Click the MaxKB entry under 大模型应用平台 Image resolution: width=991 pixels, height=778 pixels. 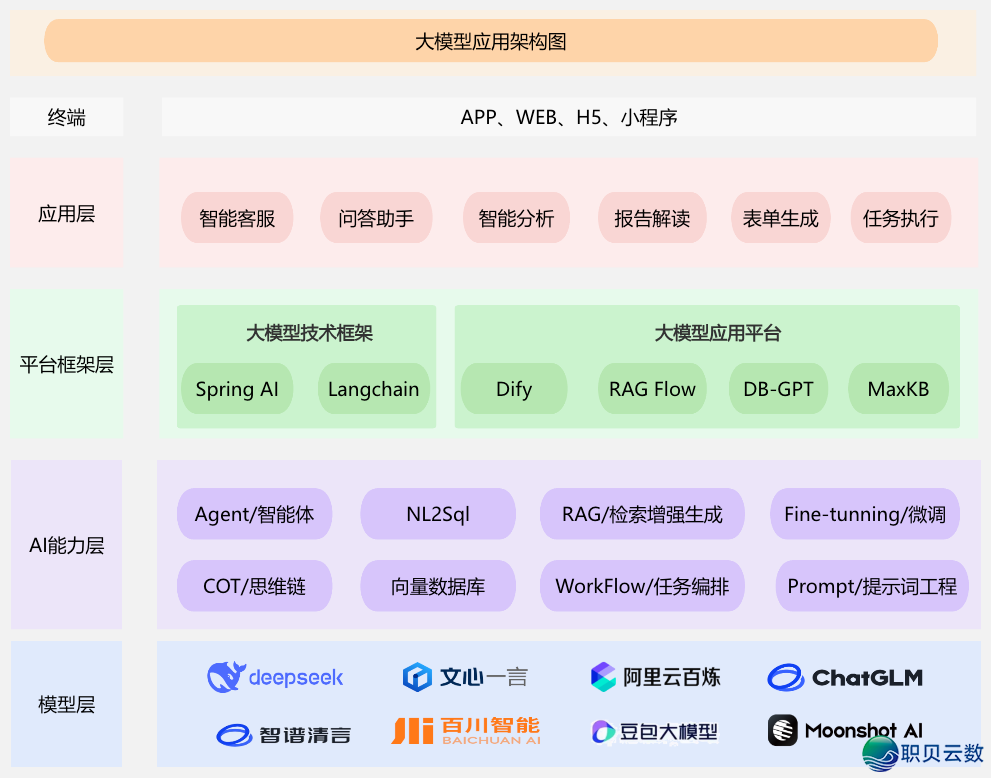898,390
